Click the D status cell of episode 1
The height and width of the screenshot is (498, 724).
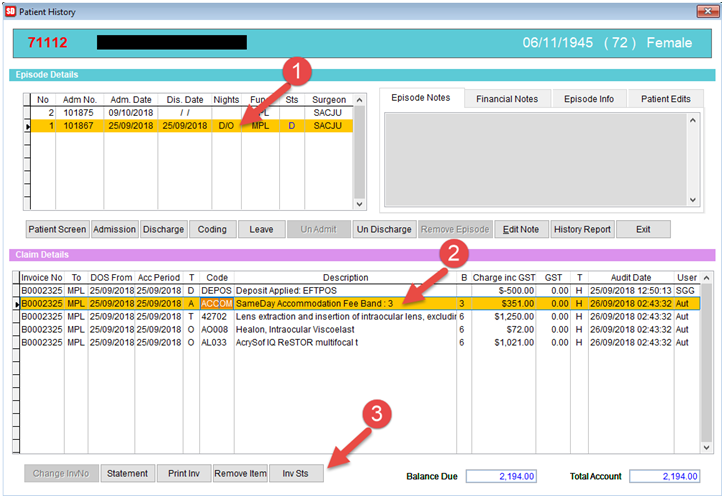coord(292,126)
